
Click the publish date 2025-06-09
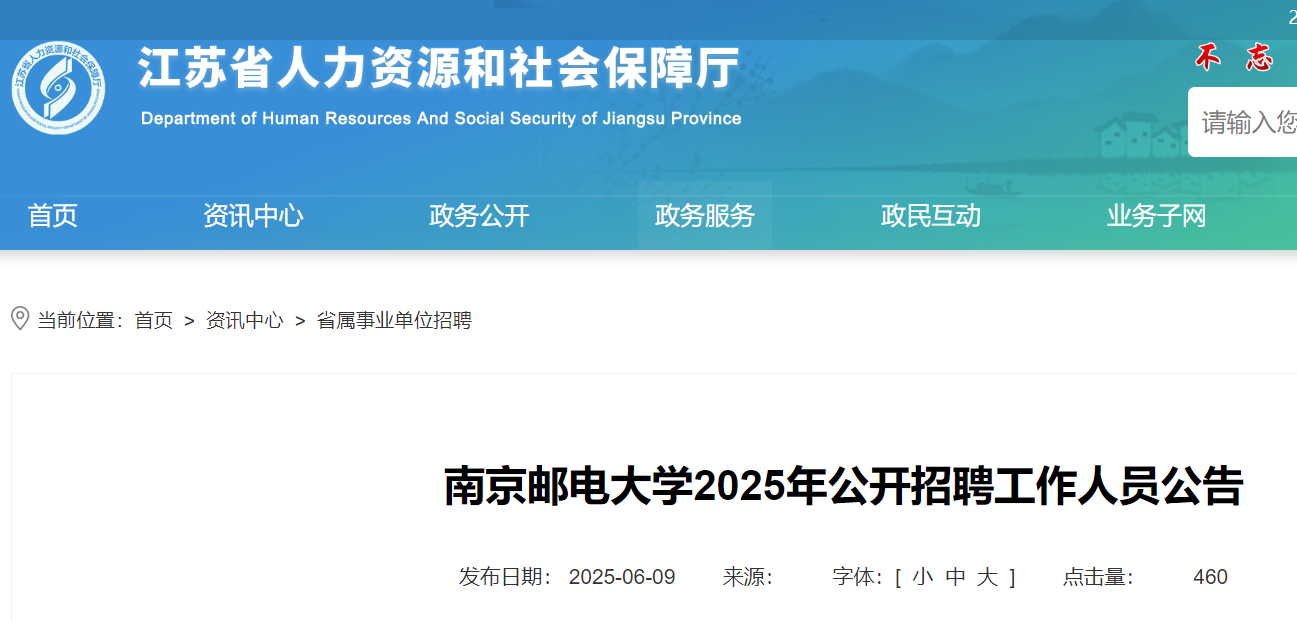[x=622, y=577]
